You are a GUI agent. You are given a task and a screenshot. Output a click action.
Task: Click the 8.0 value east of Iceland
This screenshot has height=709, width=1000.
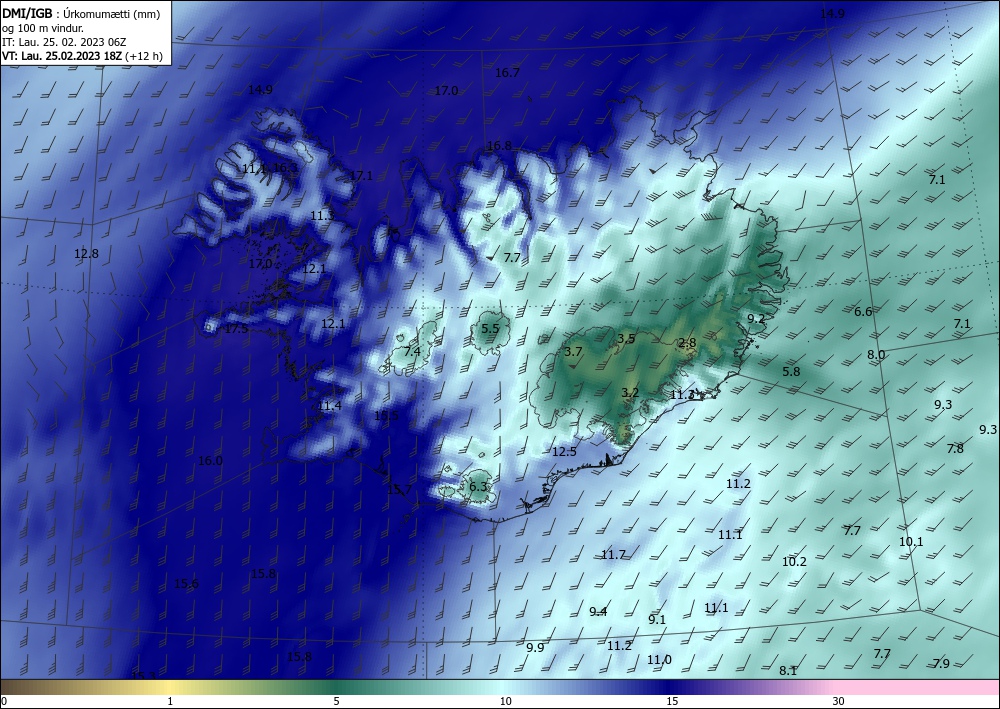(x=876, y=354)
